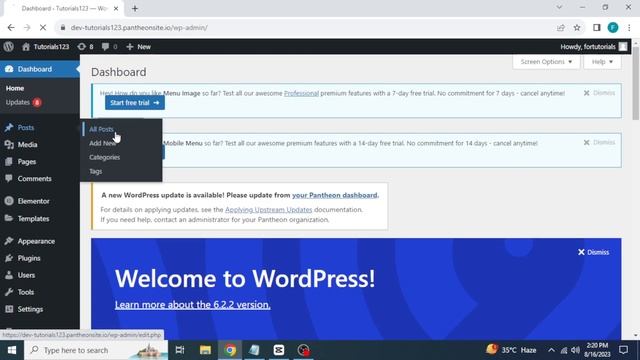This screenshot has width=640, height=360.
Task: Dismiss the Welcome to WordPress panel
Action: 593,252
